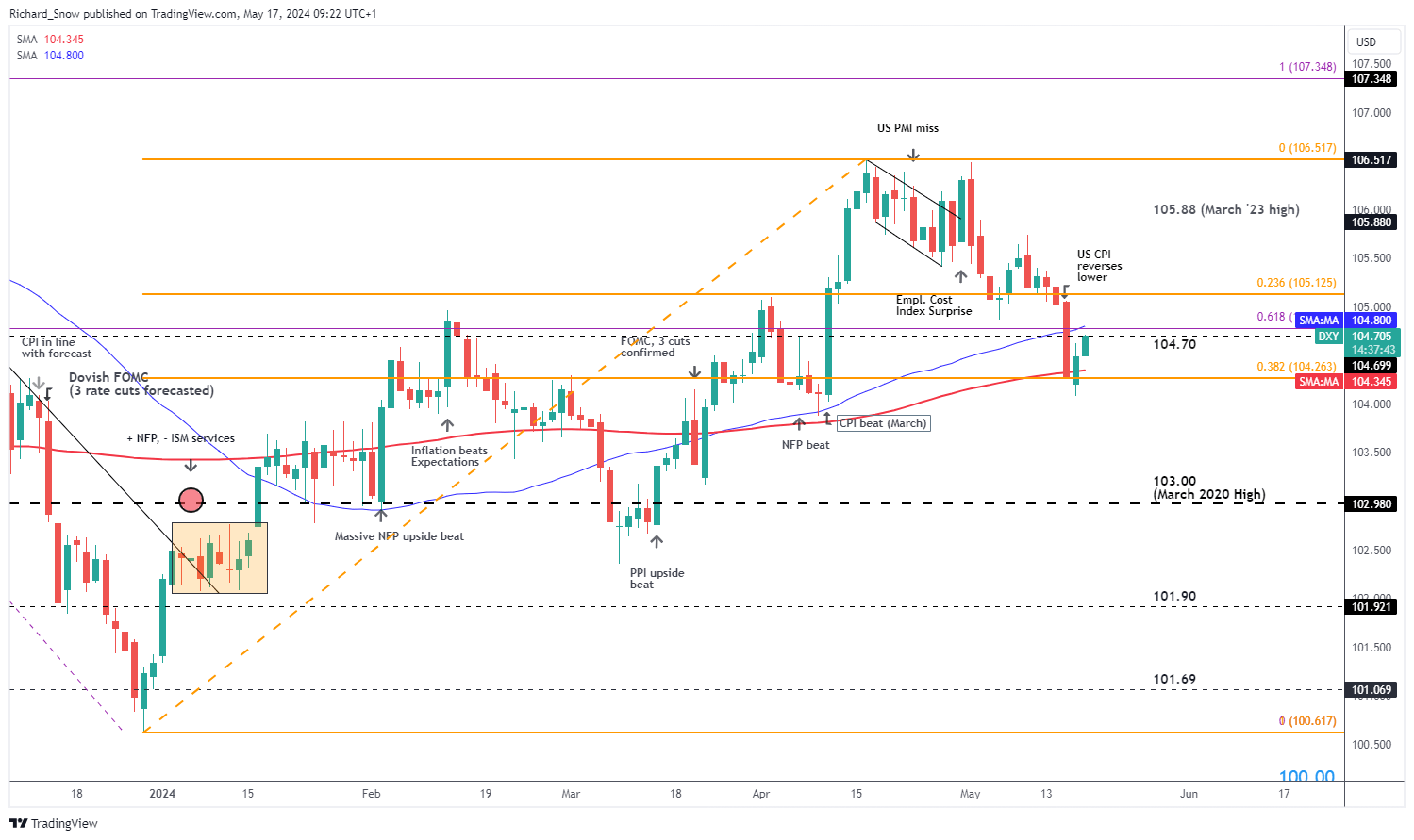Select the 0.382 (104.263) Fibonacci label
The width and height of the screenshot is (1414, 840).
[1296, 367]
